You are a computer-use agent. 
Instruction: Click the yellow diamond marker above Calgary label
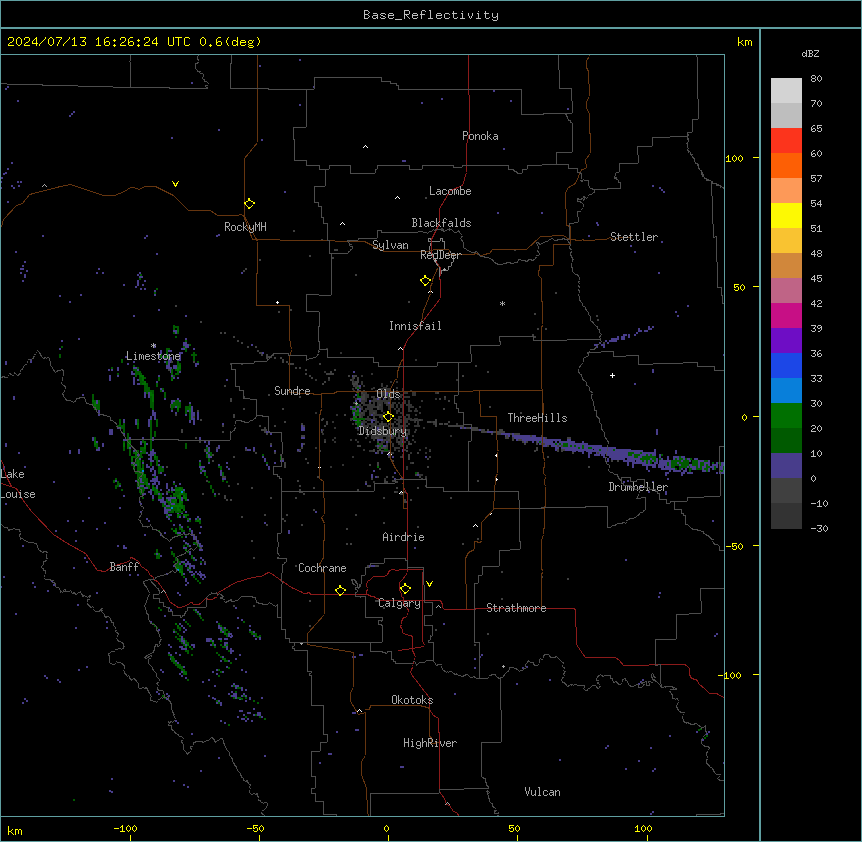click(x=405, y=589)
